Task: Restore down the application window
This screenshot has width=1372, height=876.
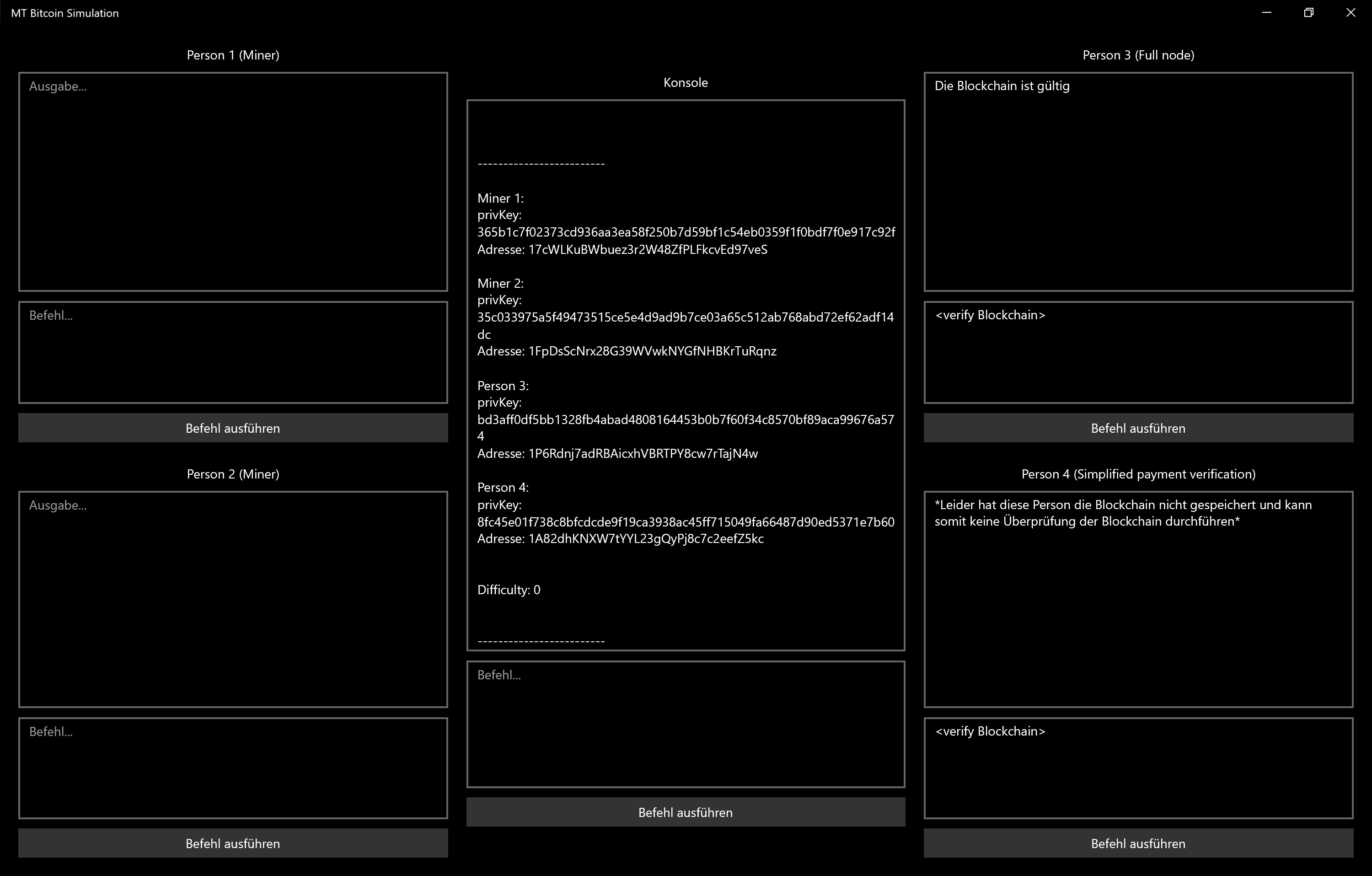Action: 1309,12
